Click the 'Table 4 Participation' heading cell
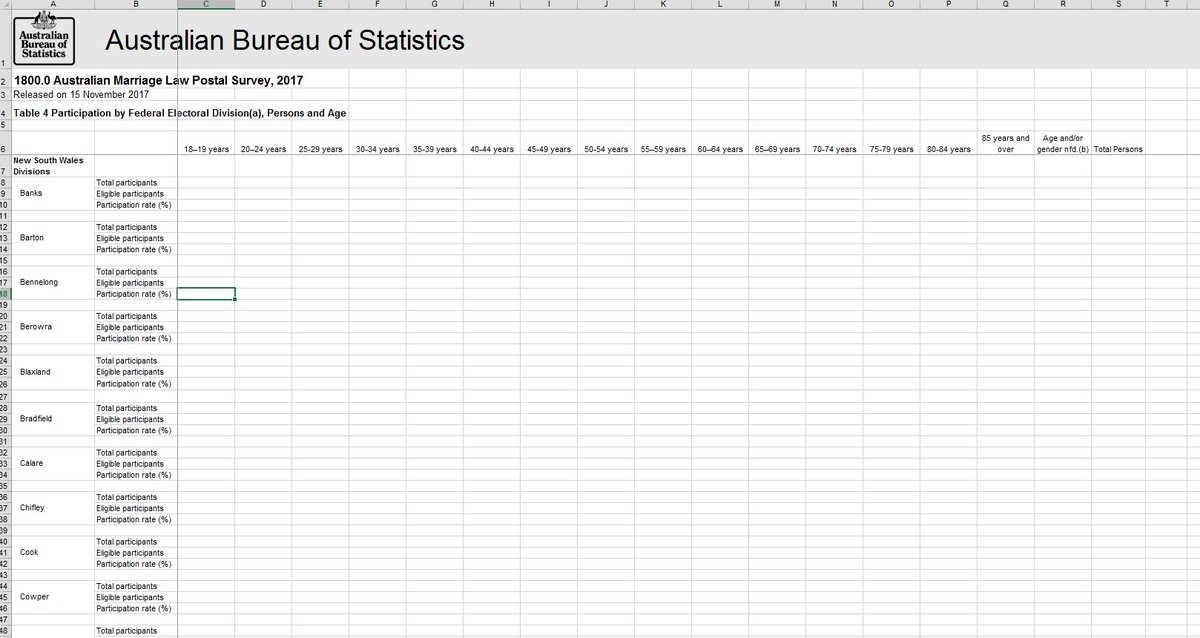The image size is (1200, 638). tap(180, 113)
